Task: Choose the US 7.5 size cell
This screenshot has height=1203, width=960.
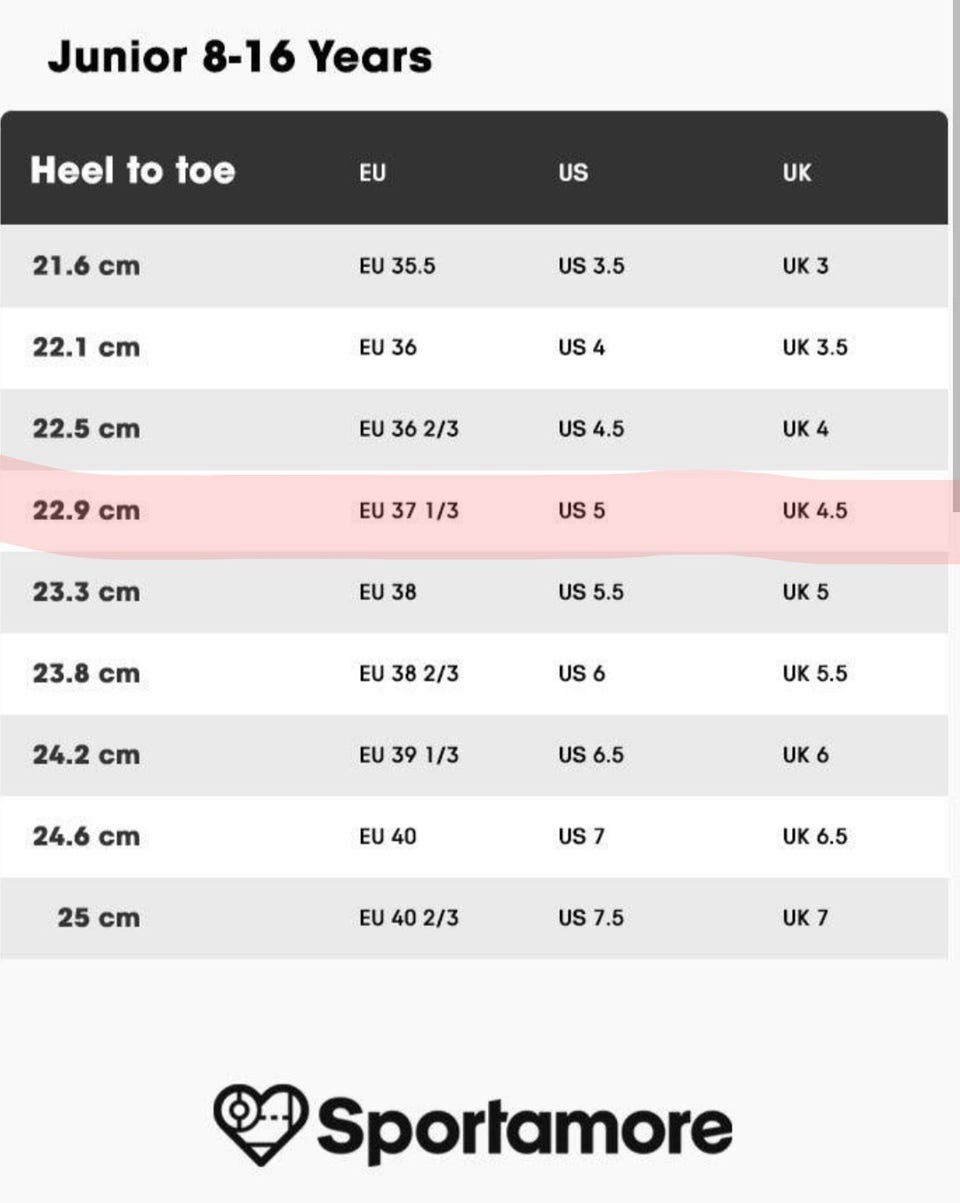Action: pyautogui.click(x=591, y=918)
